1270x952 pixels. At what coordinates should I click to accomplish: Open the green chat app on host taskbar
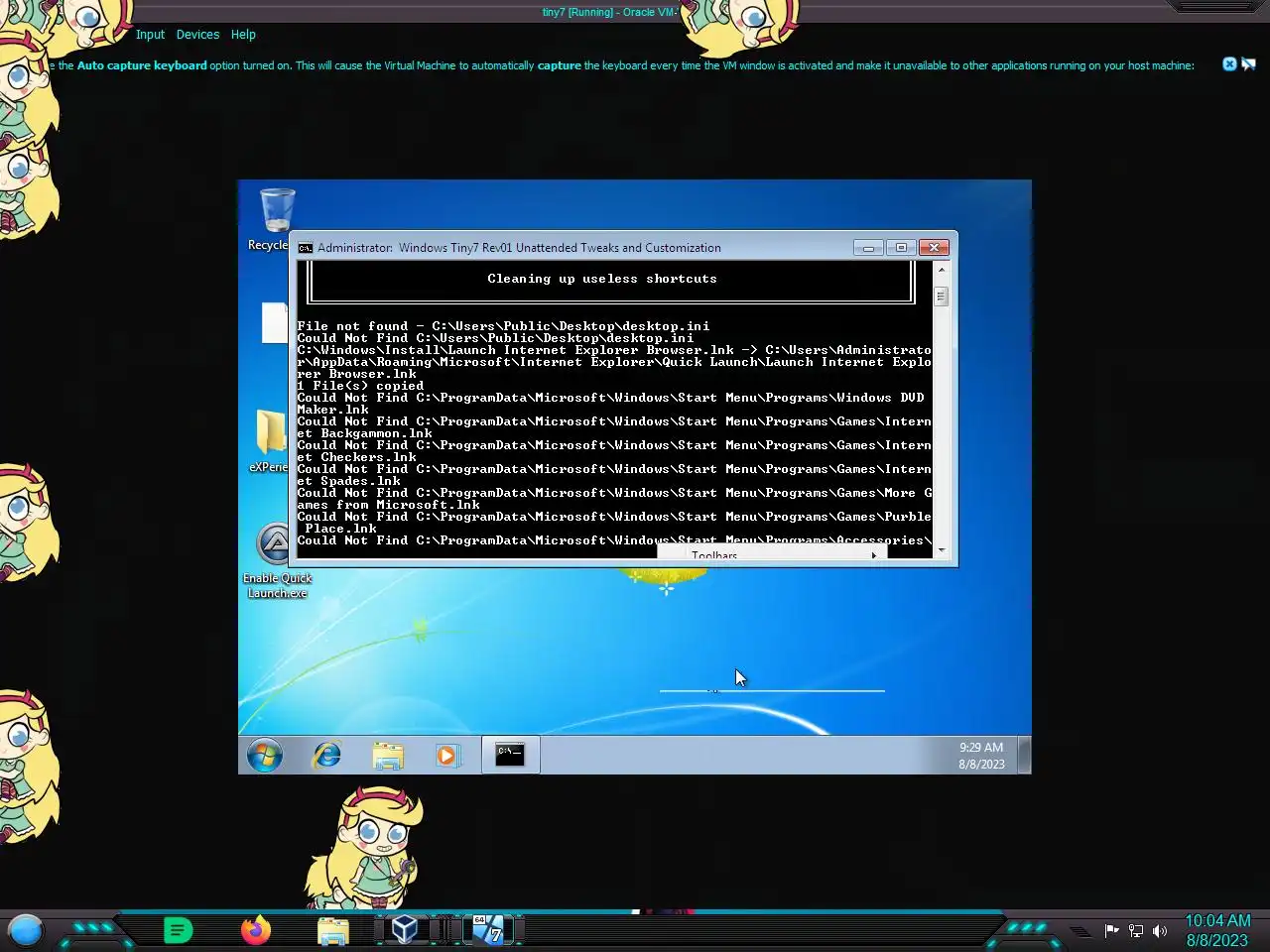pyautogui.click(x=178, y=930)
